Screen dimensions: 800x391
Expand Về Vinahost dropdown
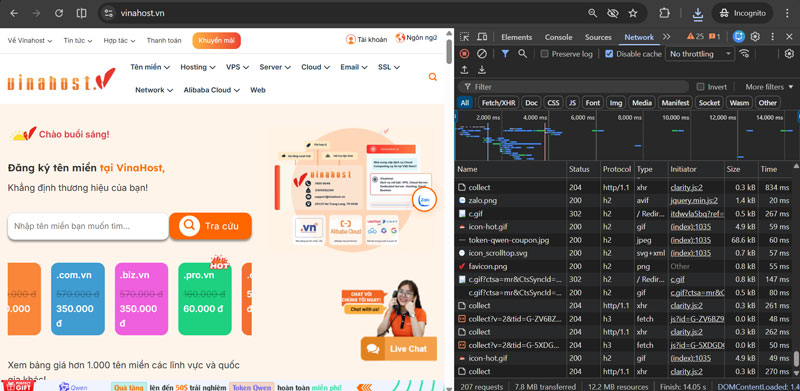[x=30, y=40]
